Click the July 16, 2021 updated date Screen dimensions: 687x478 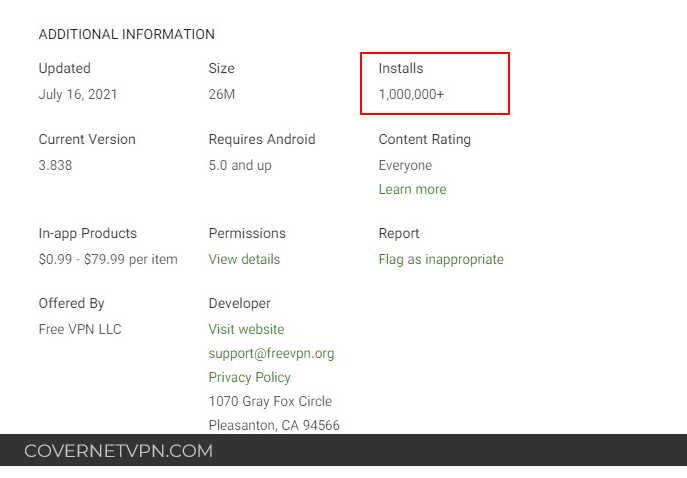[x=78, y=94]
